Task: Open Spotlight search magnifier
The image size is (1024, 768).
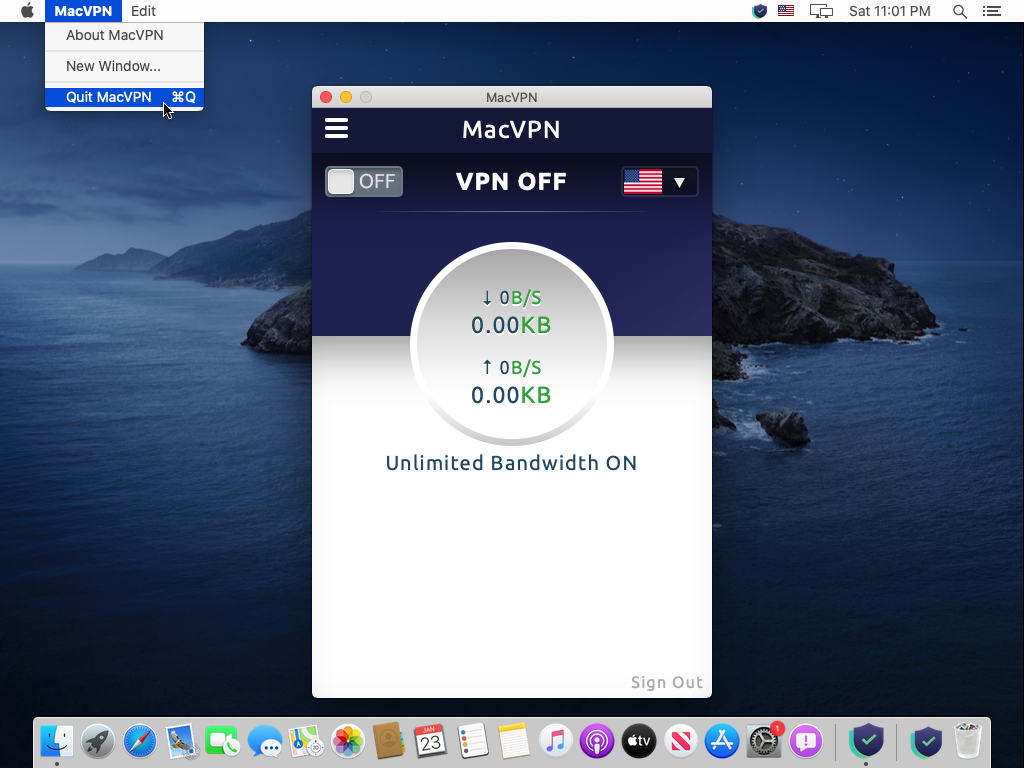Action: [959, 11]
